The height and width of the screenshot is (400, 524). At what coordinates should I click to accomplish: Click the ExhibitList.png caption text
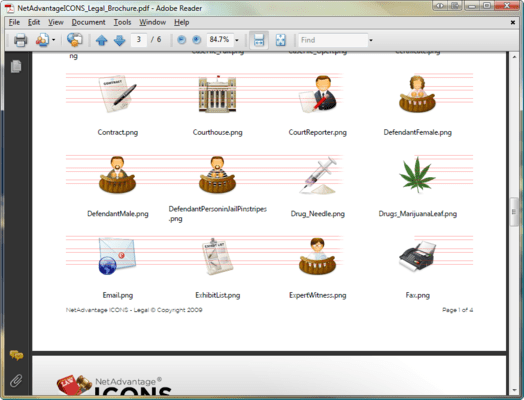pyautogui.click(x=218, y=295)
